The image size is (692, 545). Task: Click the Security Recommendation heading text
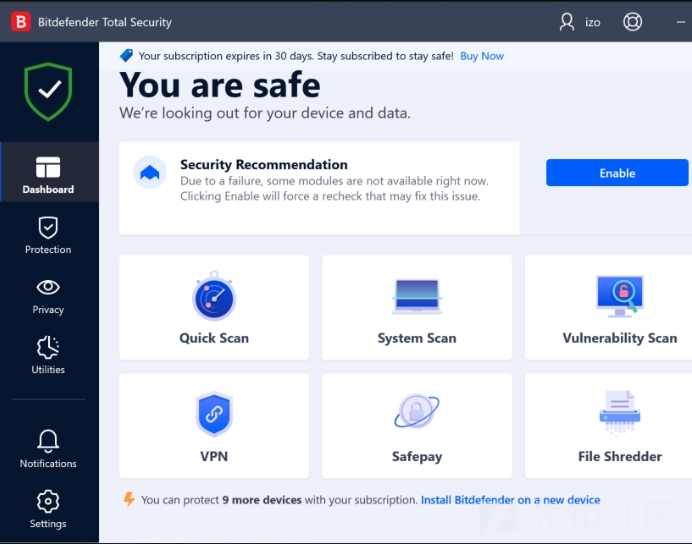click(x=263, y=164)
